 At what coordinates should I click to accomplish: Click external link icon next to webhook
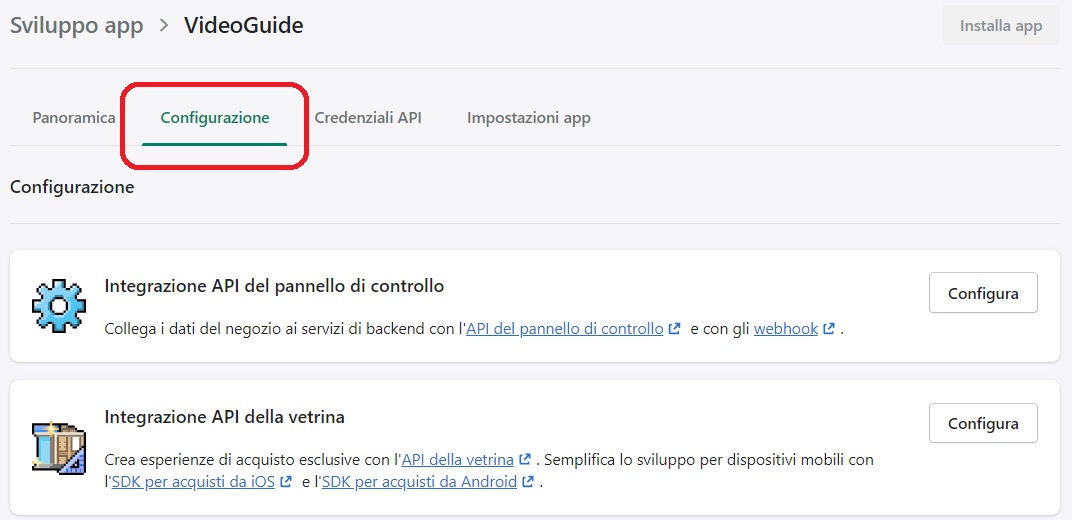pyautogui.click(x=829, y=329)
